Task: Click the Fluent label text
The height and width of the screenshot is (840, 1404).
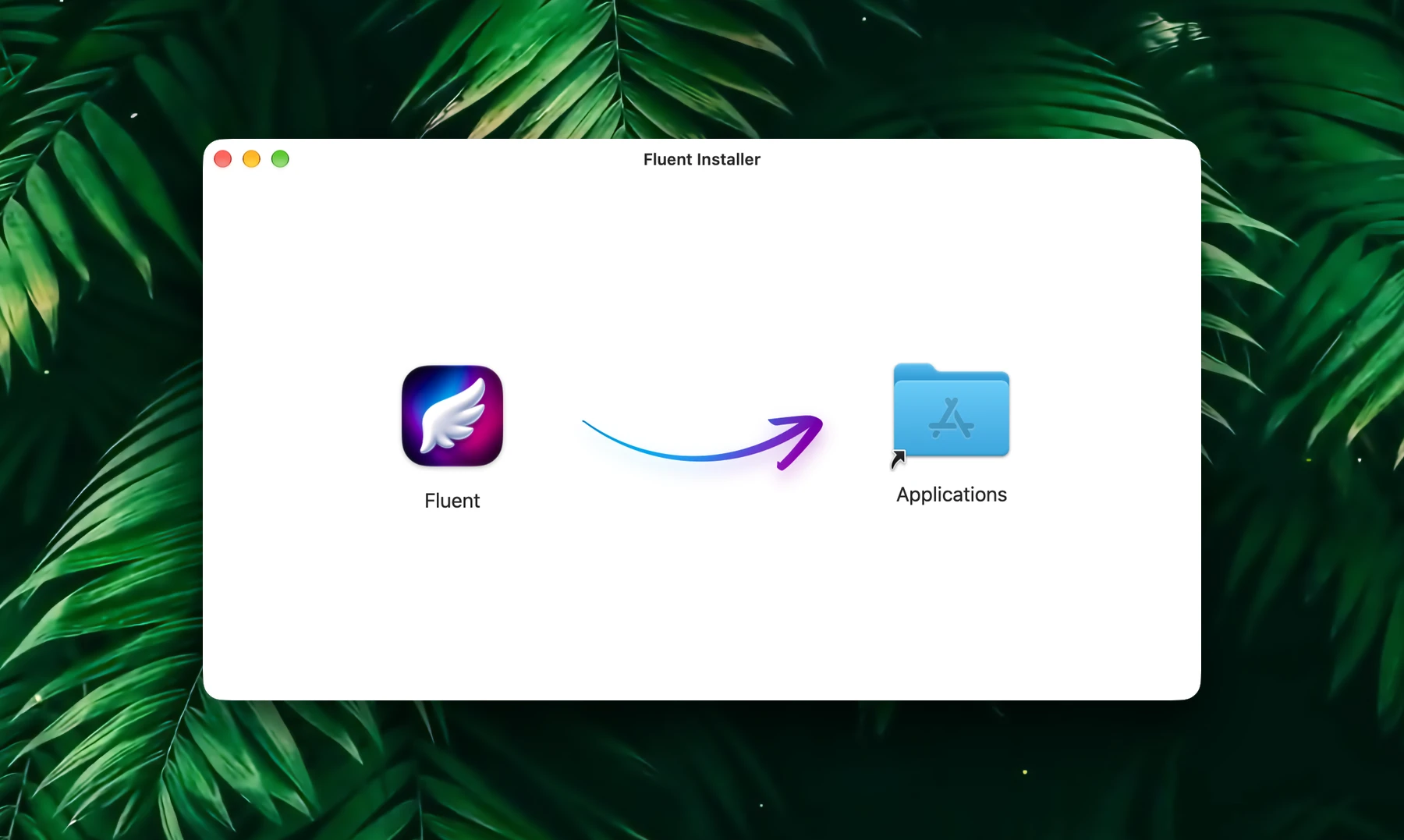Action: click(x=452, y=501)
